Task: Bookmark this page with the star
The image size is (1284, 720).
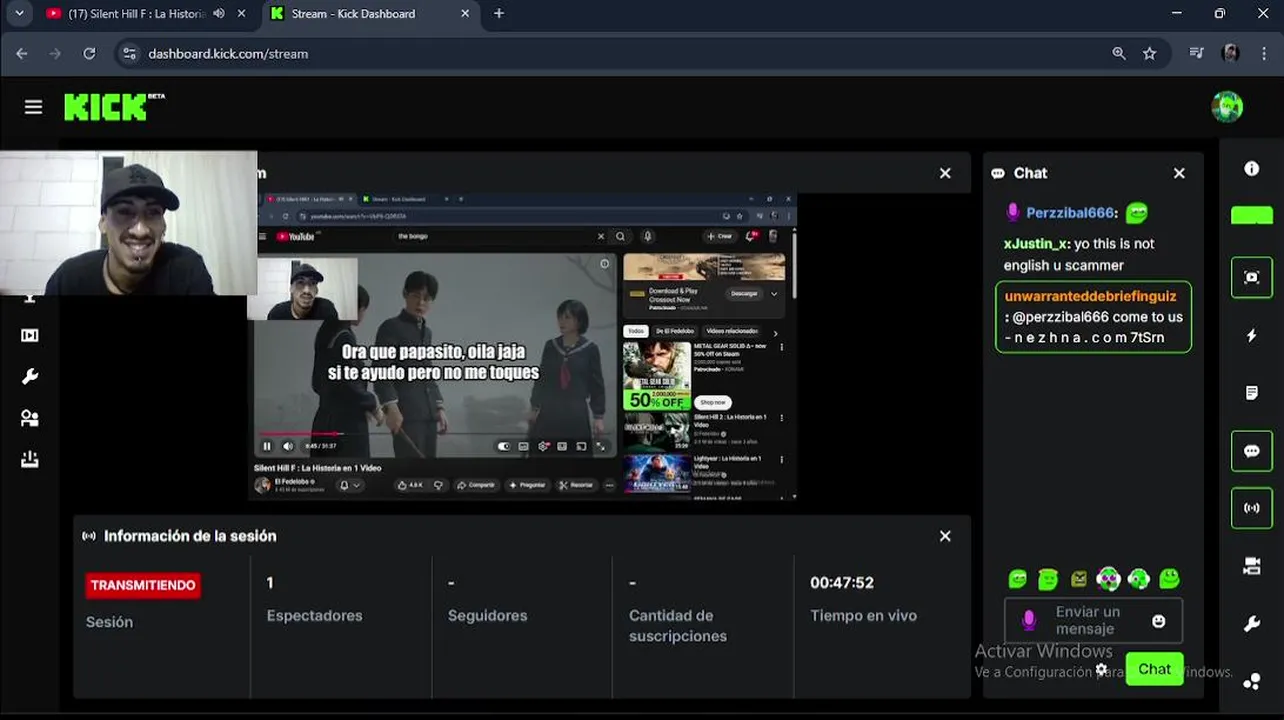Action: point(1150,54)
